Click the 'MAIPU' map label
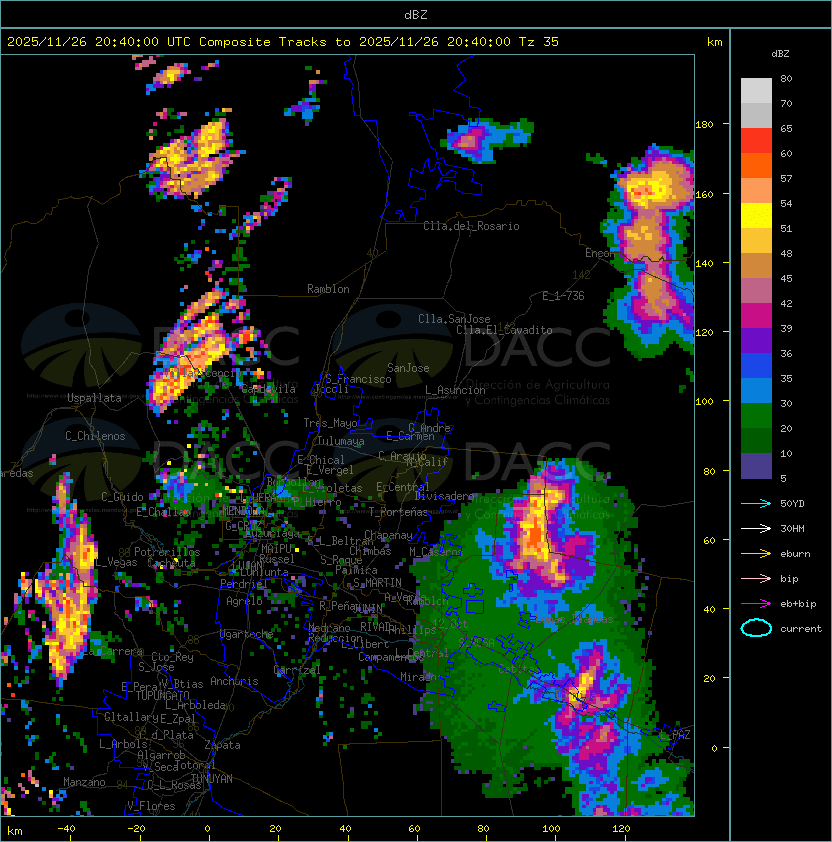The image size is (832, 842). 276,549
